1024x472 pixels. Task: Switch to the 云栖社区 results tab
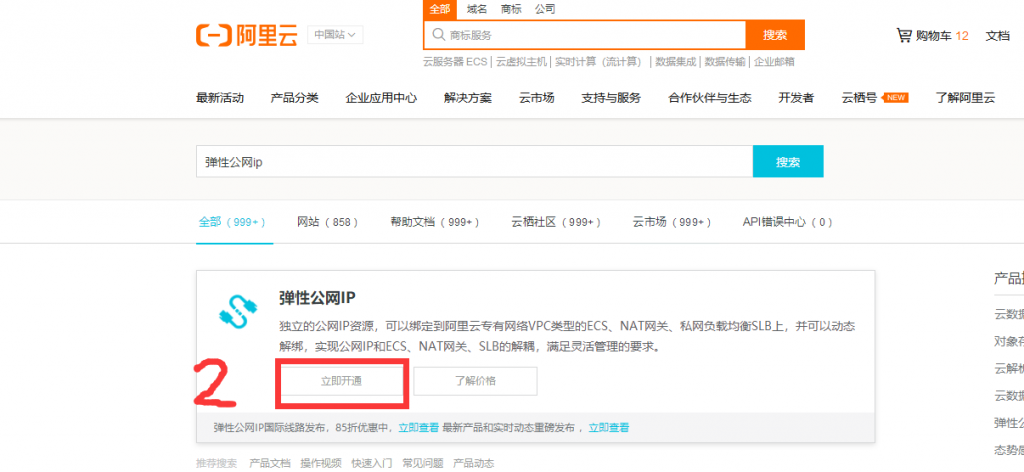tap(555, 222)
